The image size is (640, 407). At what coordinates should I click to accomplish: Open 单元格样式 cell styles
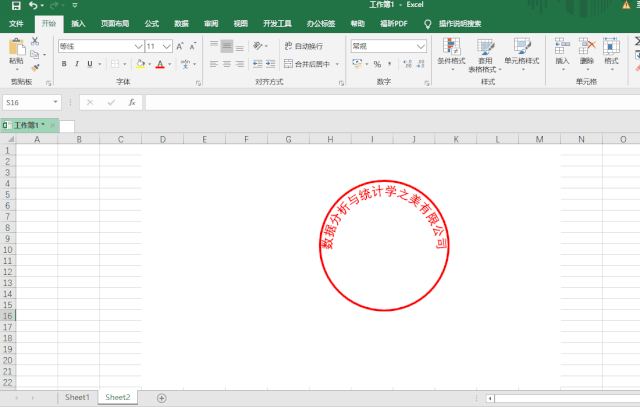(522, 53)
